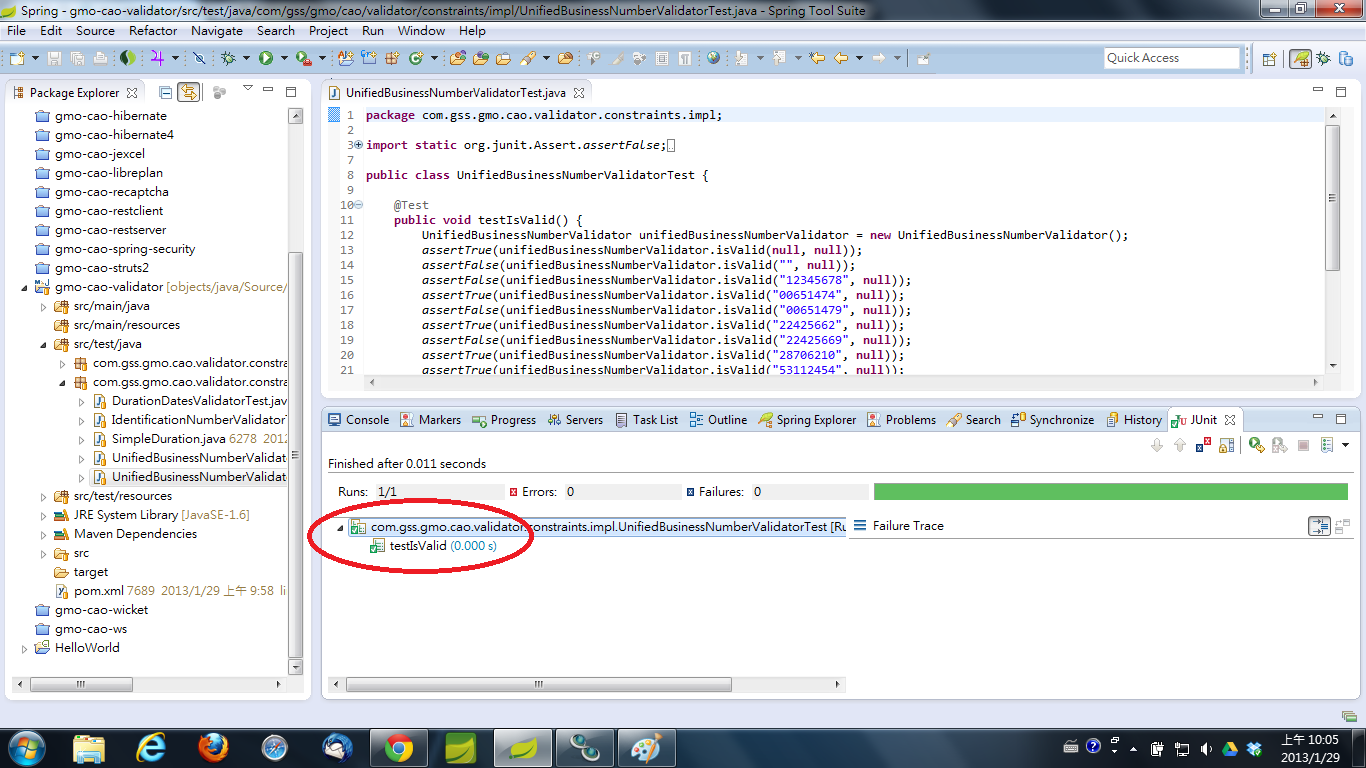Maximize the editor area
The width and height of the screenshot is (1366, 768).
1342,91
